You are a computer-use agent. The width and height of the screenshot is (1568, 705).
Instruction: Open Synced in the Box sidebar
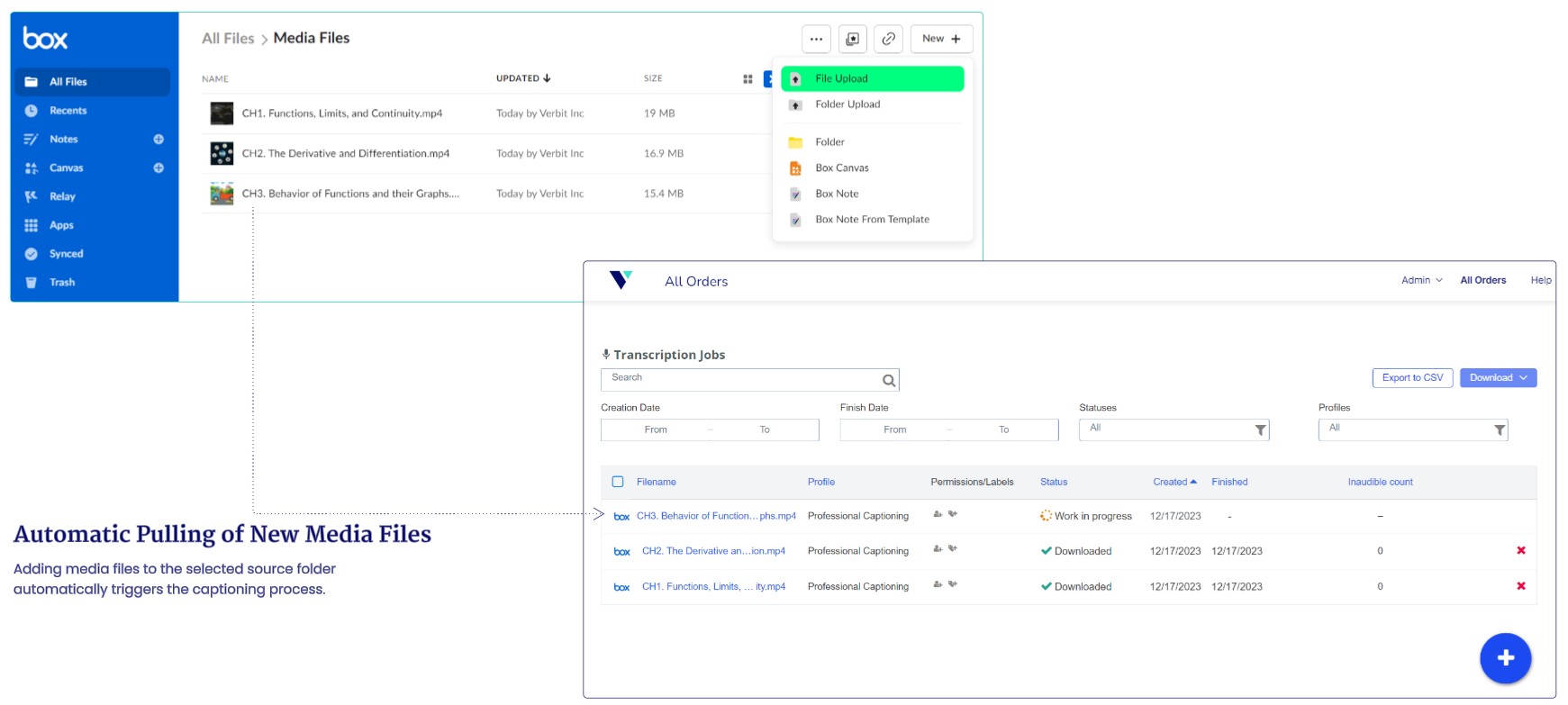pyautogui.click(x=66, y=254)
